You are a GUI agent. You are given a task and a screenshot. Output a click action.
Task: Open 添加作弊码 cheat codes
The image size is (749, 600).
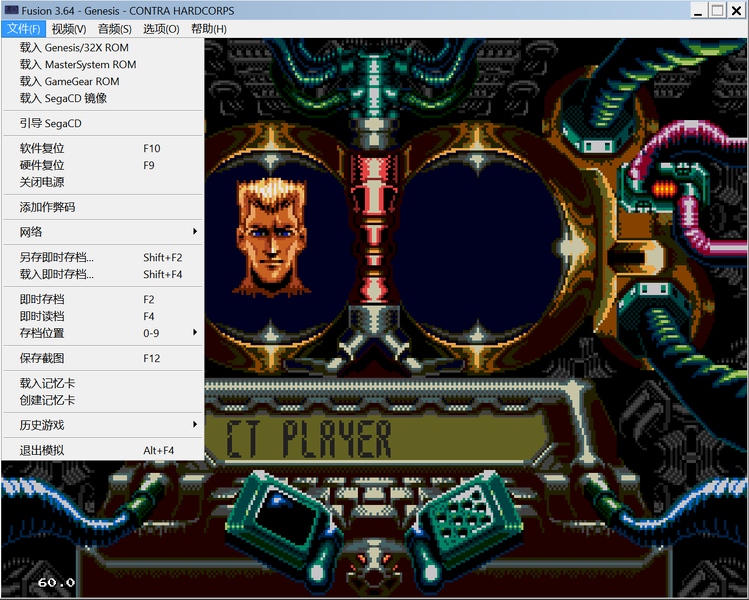pos(103,207)
